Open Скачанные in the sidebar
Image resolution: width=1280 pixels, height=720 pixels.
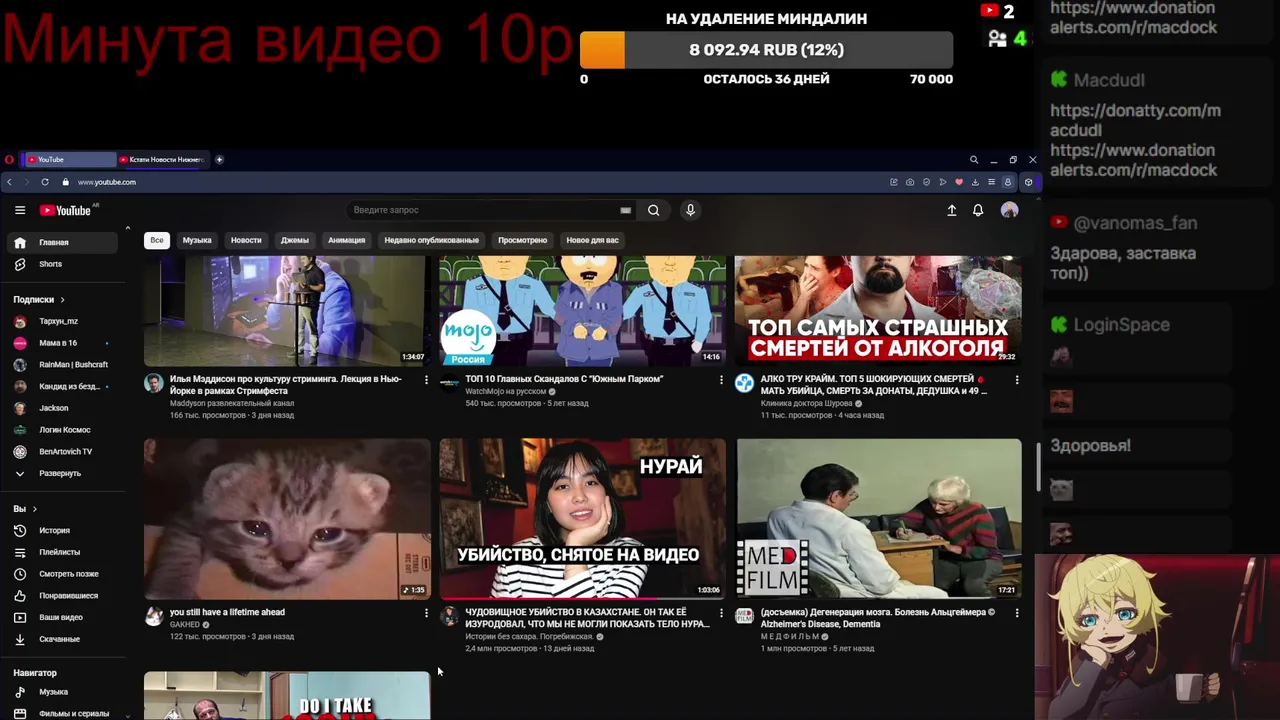pos(62,639)
